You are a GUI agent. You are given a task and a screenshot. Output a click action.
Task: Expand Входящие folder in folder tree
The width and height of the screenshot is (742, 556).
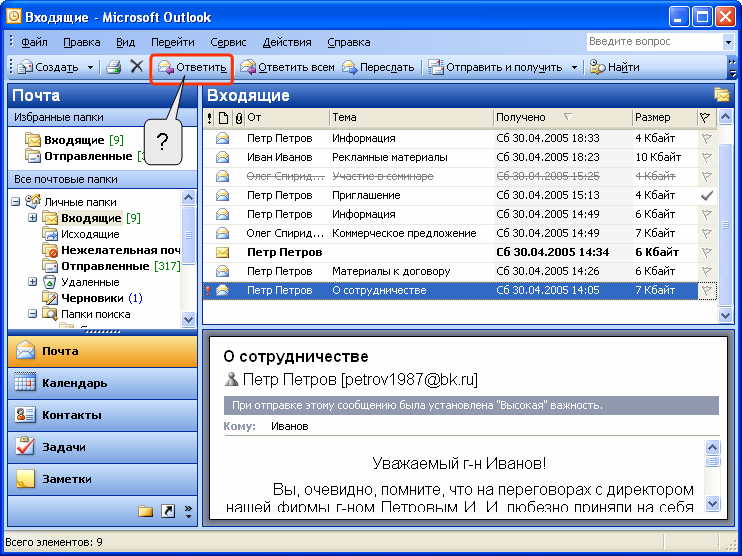pos(33,218)
